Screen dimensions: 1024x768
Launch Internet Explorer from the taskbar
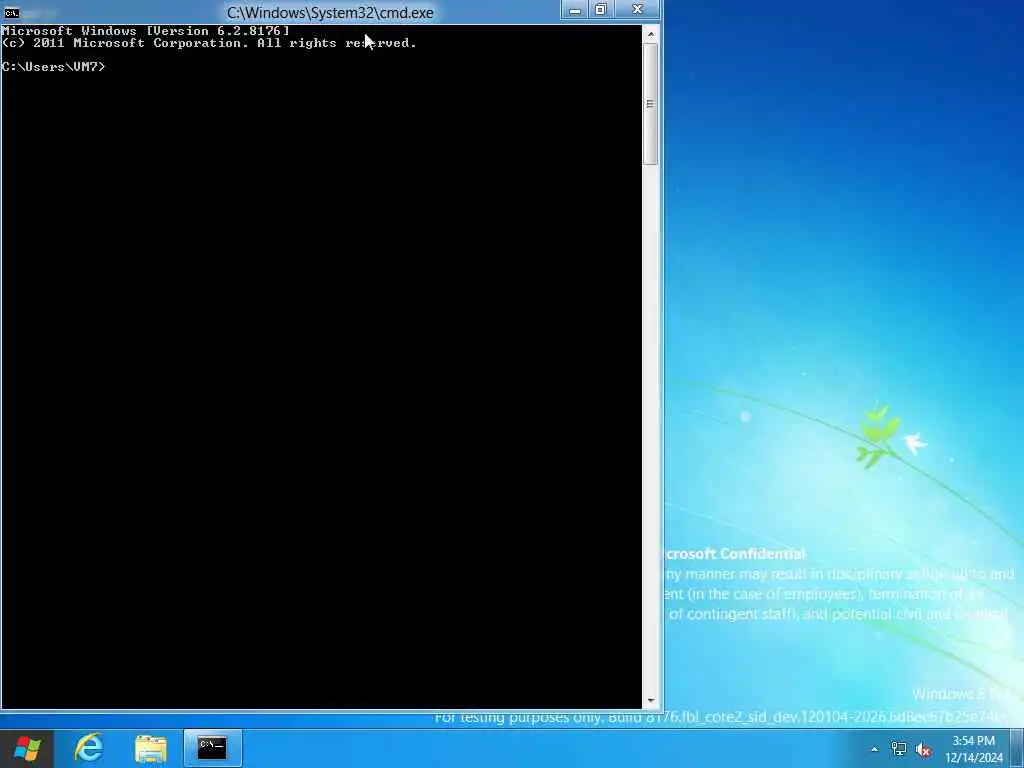[x=89, y=748]
